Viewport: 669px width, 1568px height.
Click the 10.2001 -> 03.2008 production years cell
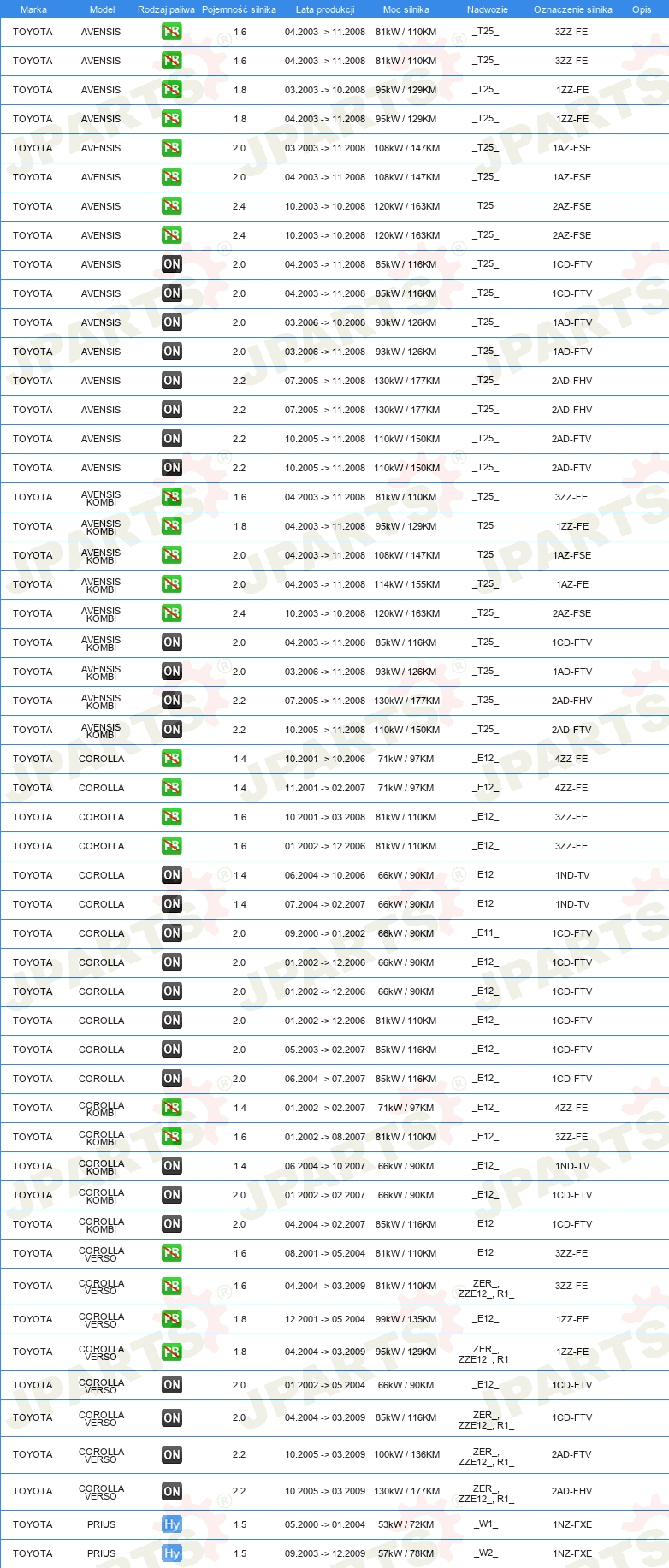[x=325, y=817]
